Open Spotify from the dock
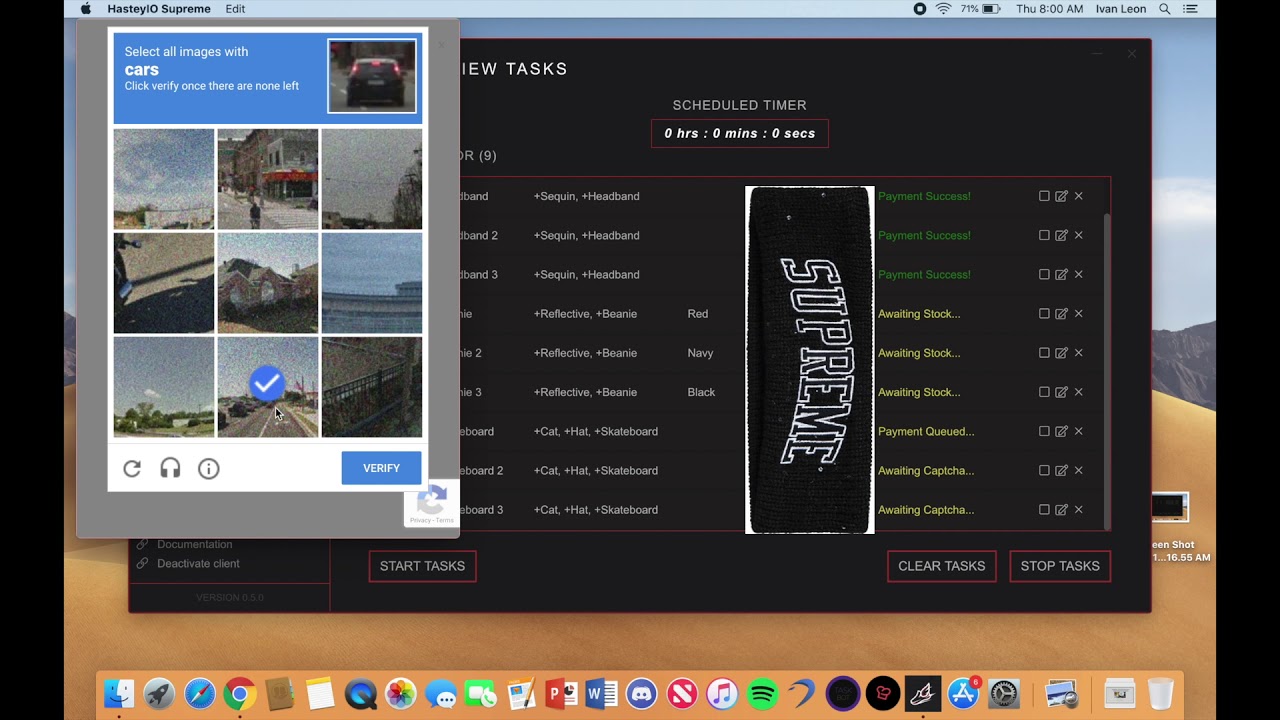This screenshot has width=1280, height=720. [762, 693]
